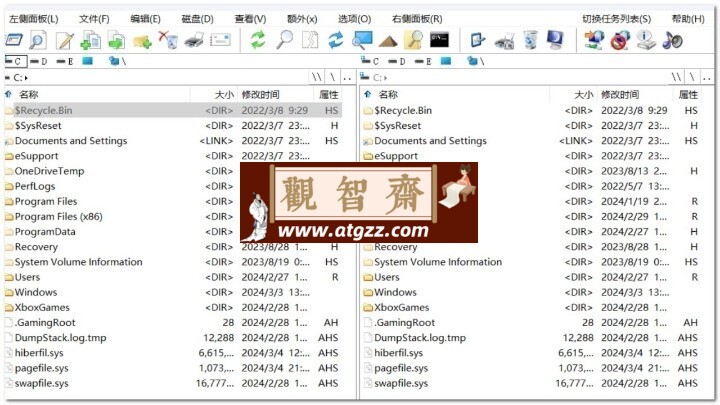Image resolution: width=720 pixels, height=405 pixels.
Task: Click the checkmark document icon
Action: click(x=478, y=40)
